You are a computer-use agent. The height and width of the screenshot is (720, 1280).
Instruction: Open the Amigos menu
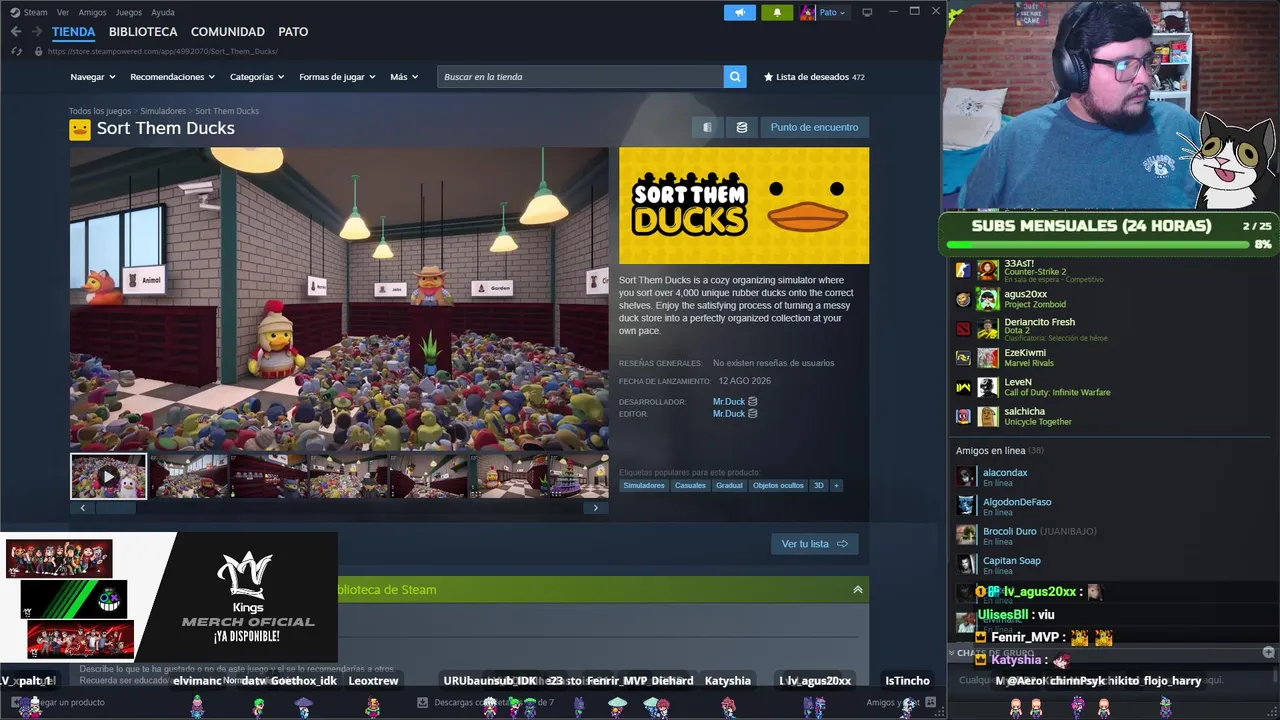pyautogui.click(x=92, y=13)
